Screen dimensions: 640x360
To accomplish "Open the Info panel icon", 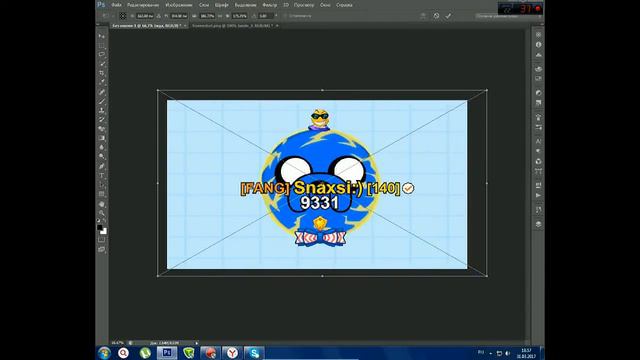I will click(538, 44).
